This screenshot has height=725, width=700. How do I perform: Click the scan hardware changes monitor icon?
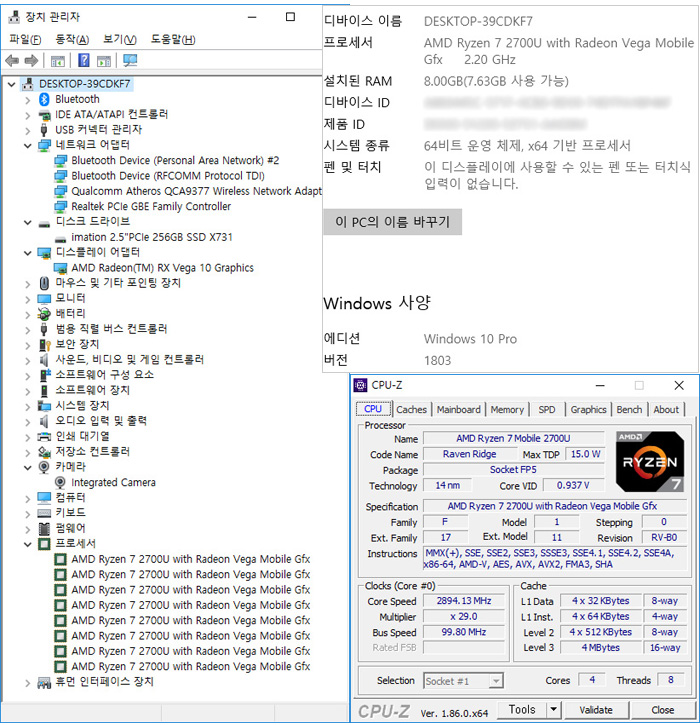pos(130,60)
